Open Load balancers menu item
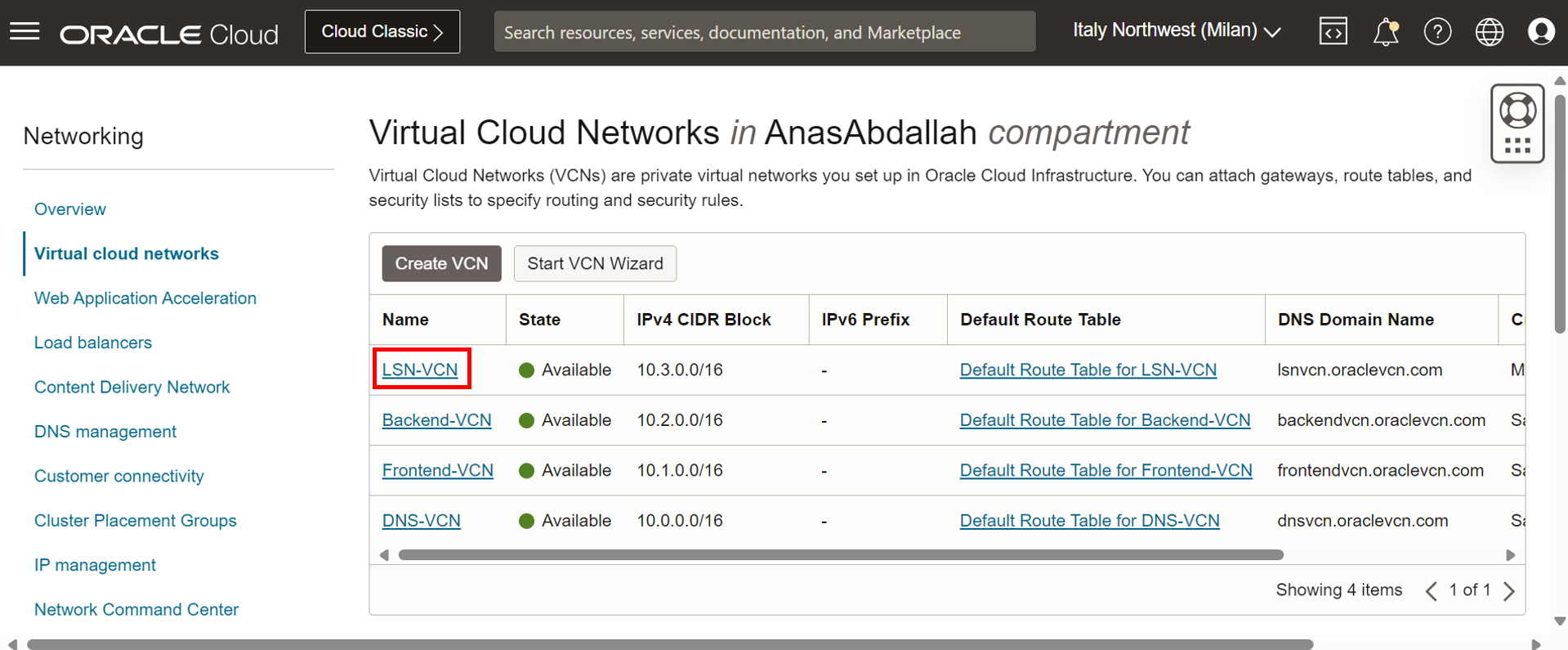The width and height of the screenshot is (1568, 650). click(x=93, y=343)
